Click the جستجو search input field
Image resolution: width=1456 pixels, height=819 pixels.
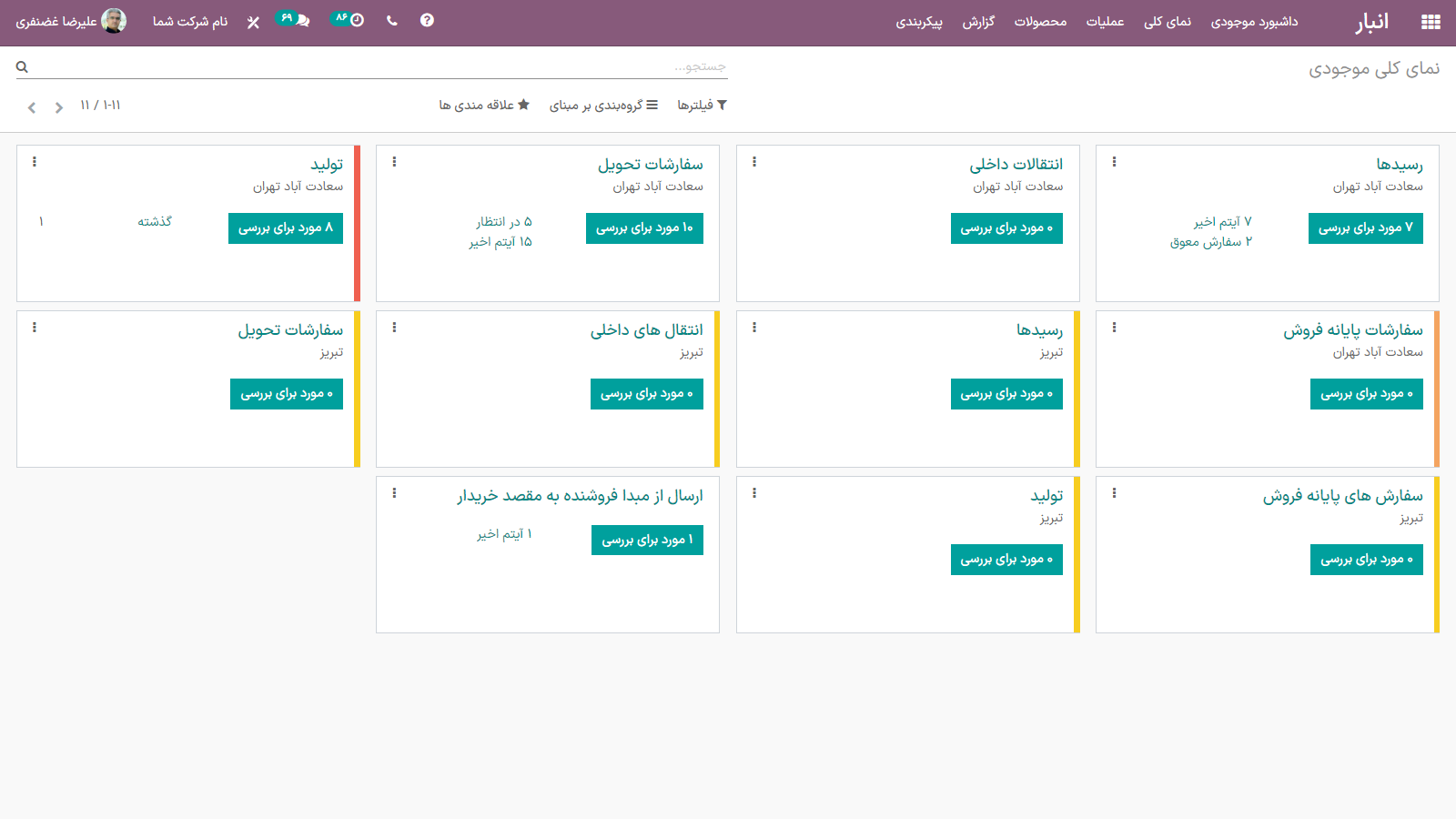382,66
